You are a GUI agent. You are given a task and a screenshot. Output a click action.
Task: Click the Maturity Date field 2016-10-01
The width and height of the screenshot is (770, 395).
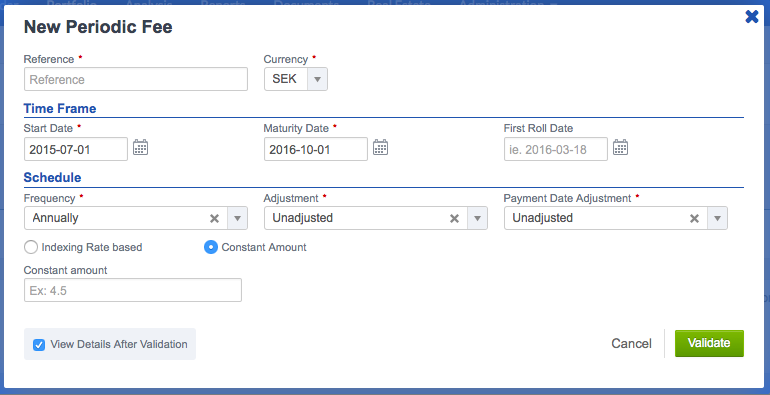(x=316, y=149)
